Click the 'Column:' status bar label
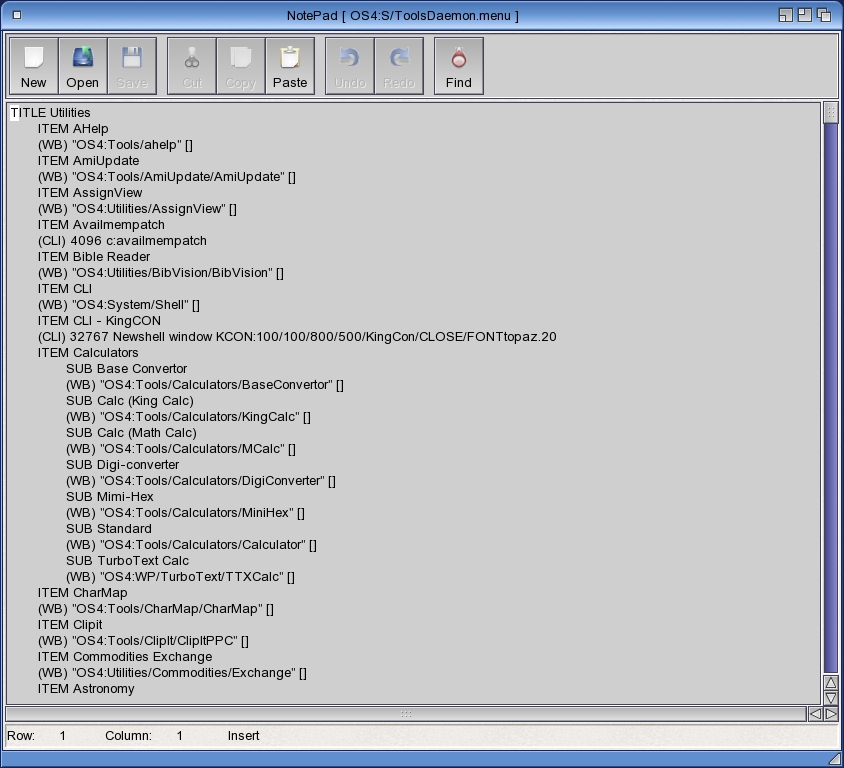This screenshot has width=844, height=768. (x=128, y=736)
